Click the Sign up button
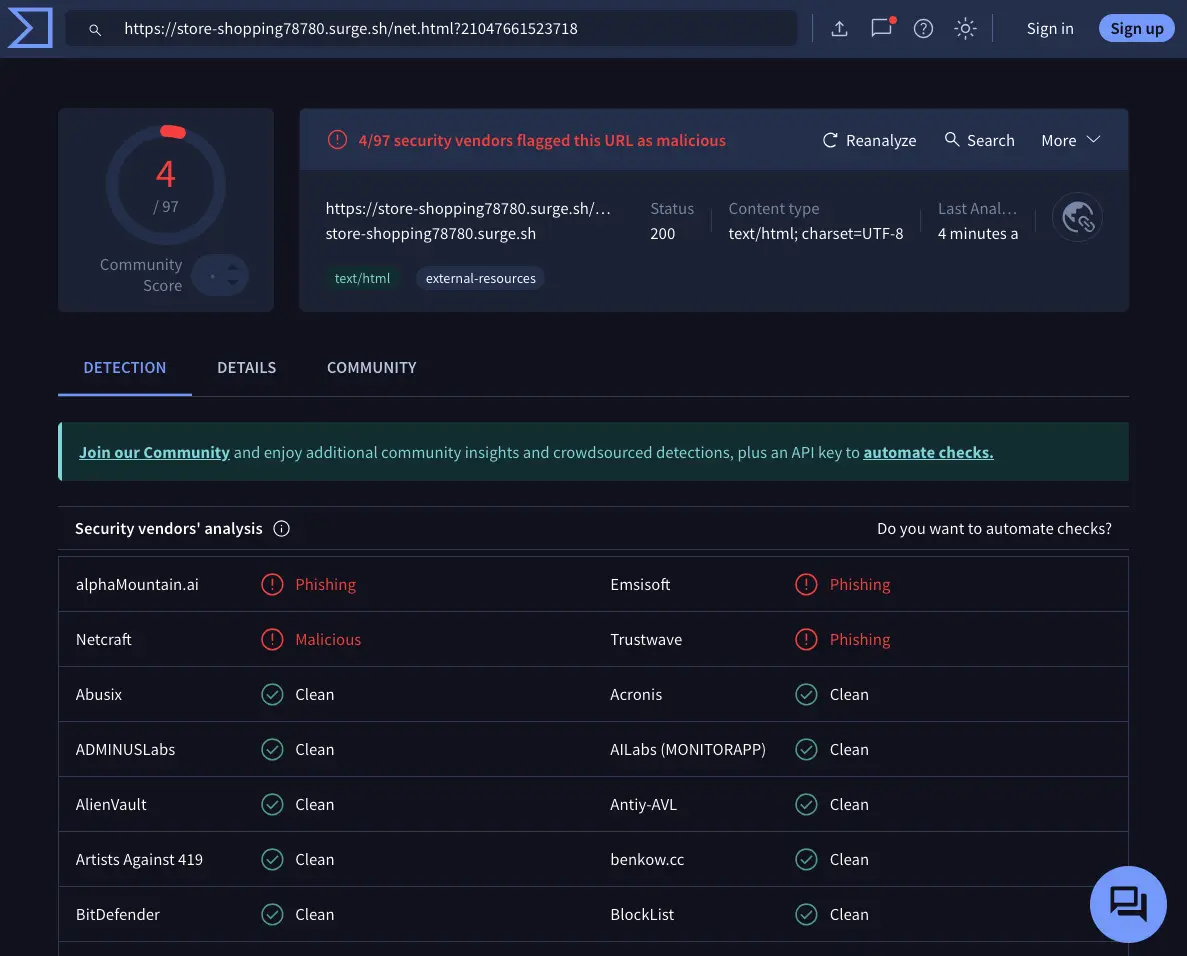This screenshot has height=956, width=1187. (x=1136, y=29)
